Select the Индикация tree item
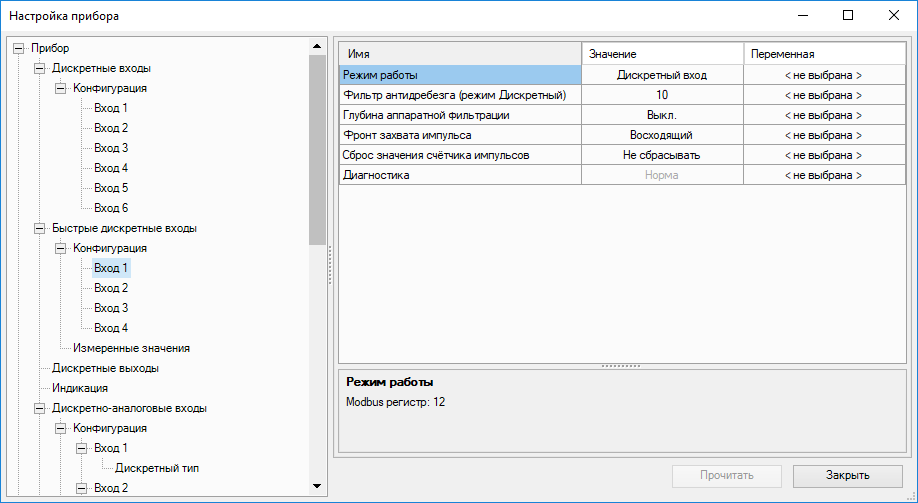The image size is (918, 503). click(x=79, y=388)
